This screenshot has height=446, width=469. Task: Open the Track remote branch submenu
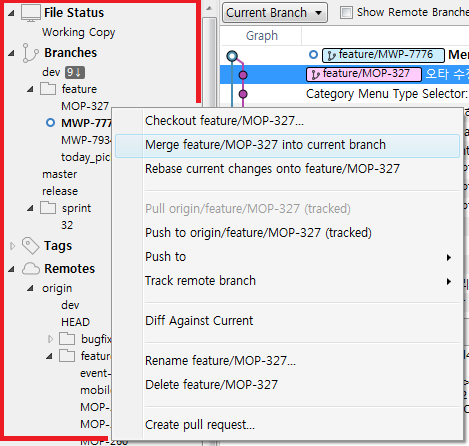click(287, 281)
